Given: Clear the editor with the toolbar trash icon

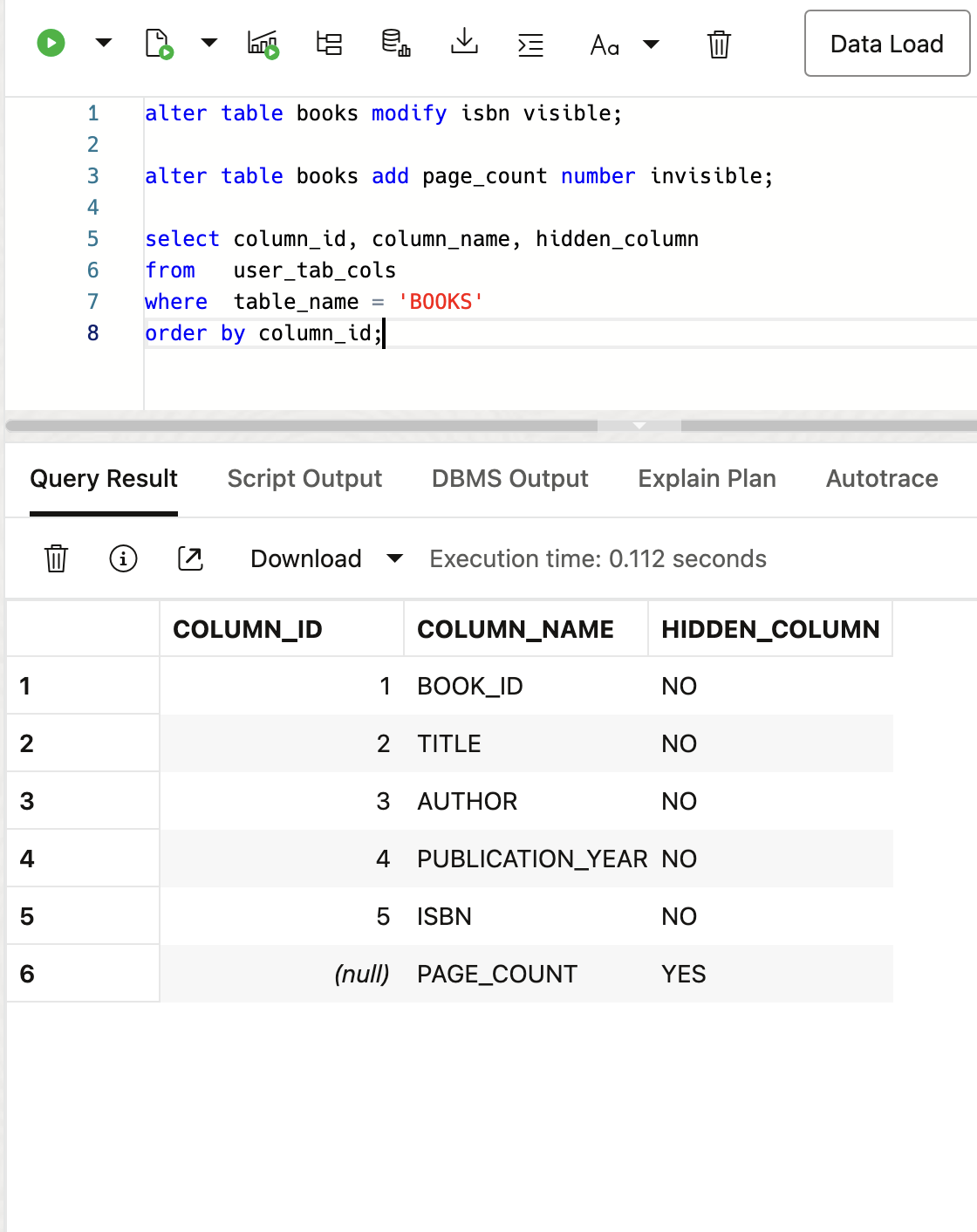Looking at the screenshot, I should tap(719, 44).
